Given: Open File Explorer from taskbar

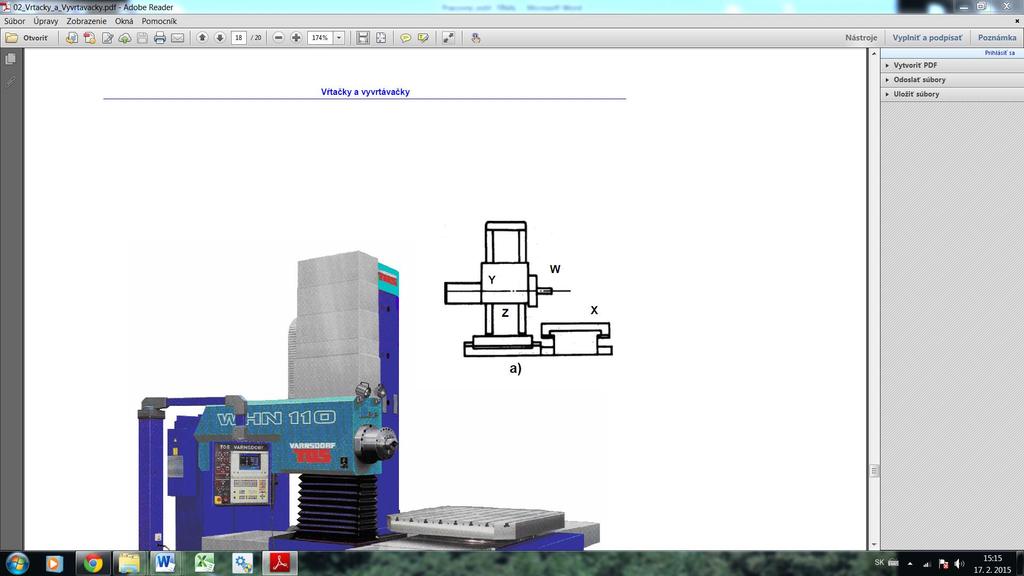Looking at the screenshot, I should click(129, 563).
